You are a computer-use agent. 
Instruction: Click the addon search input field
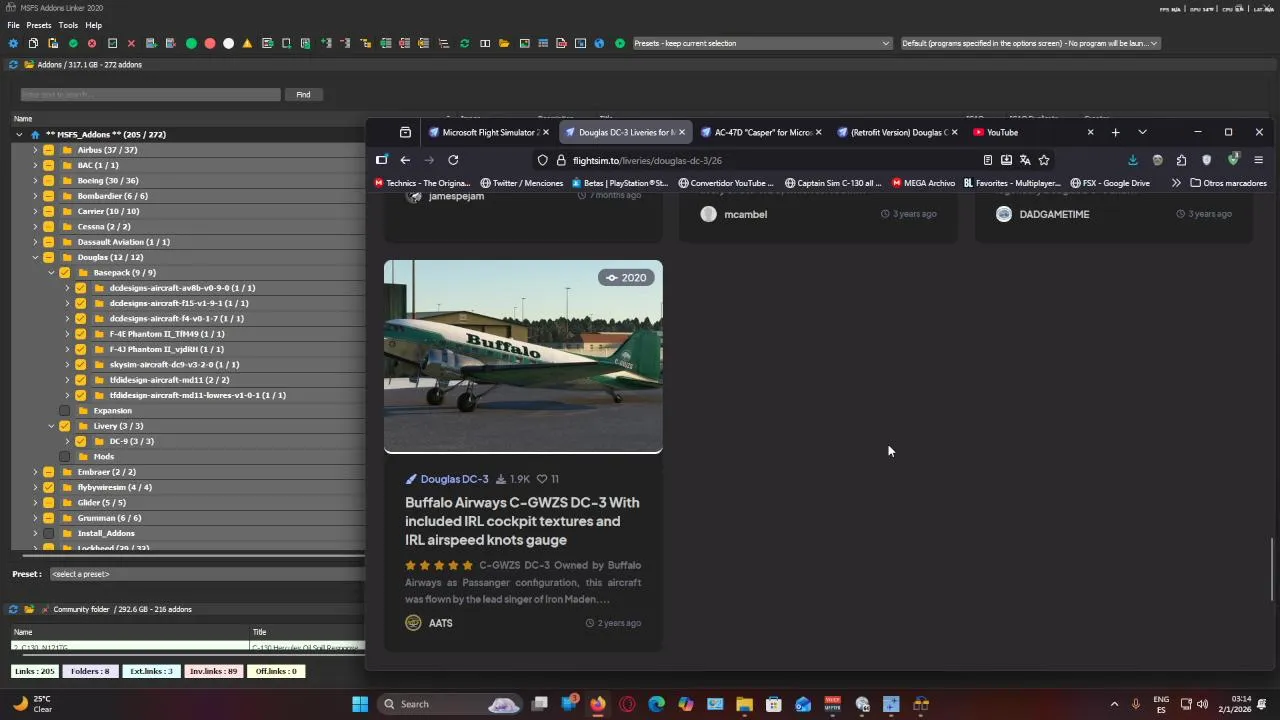[150, 94]
